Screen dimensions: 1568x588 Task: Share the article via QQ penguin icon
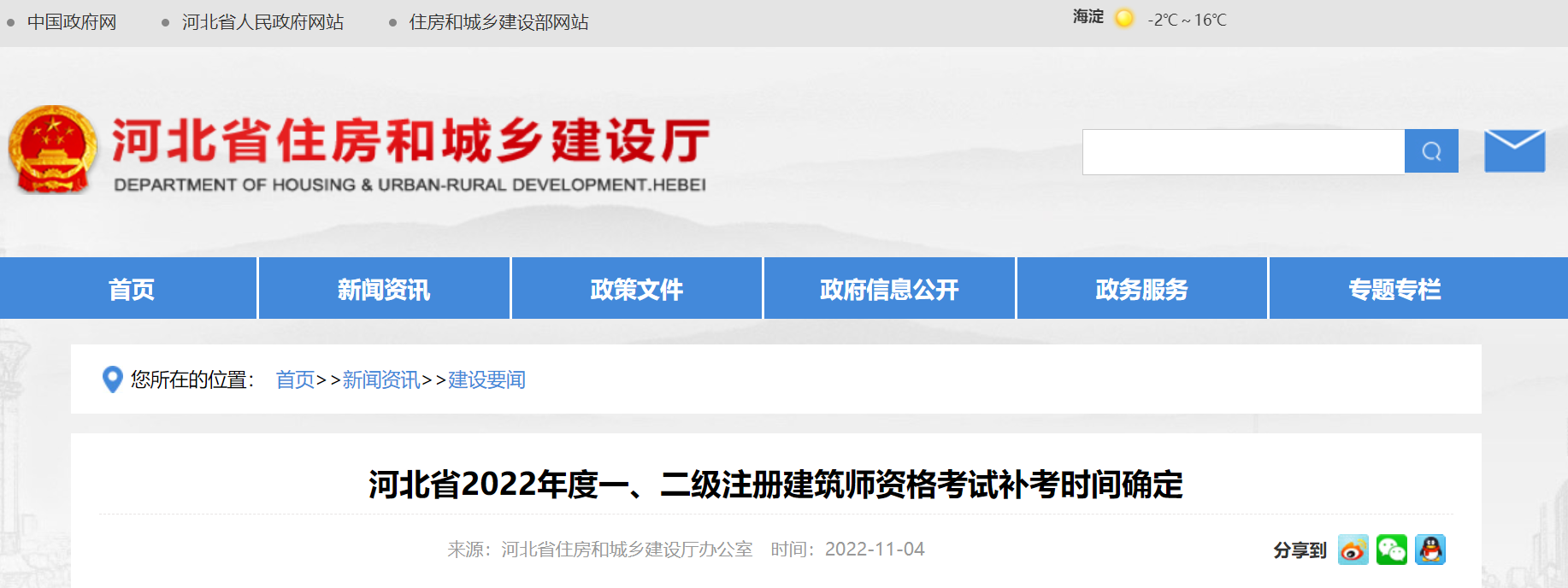[1429, 550]
